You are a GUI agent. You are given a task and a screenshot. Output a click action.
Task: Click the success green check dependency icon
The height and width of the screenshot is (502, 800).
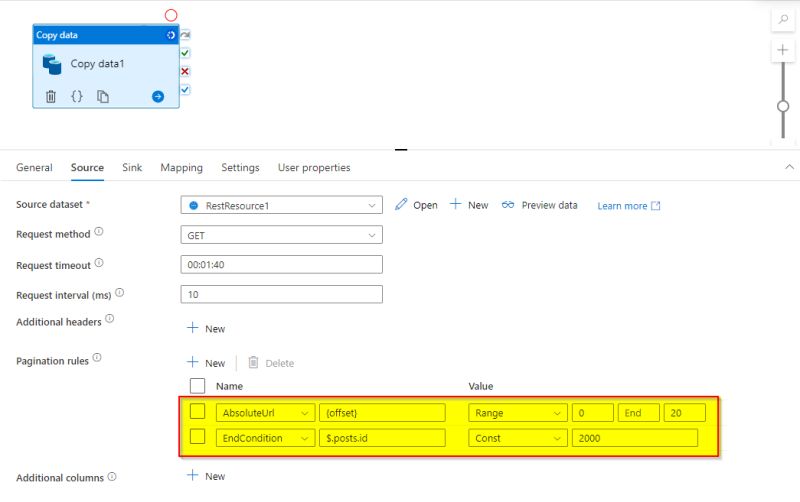(x=185, y=53)
